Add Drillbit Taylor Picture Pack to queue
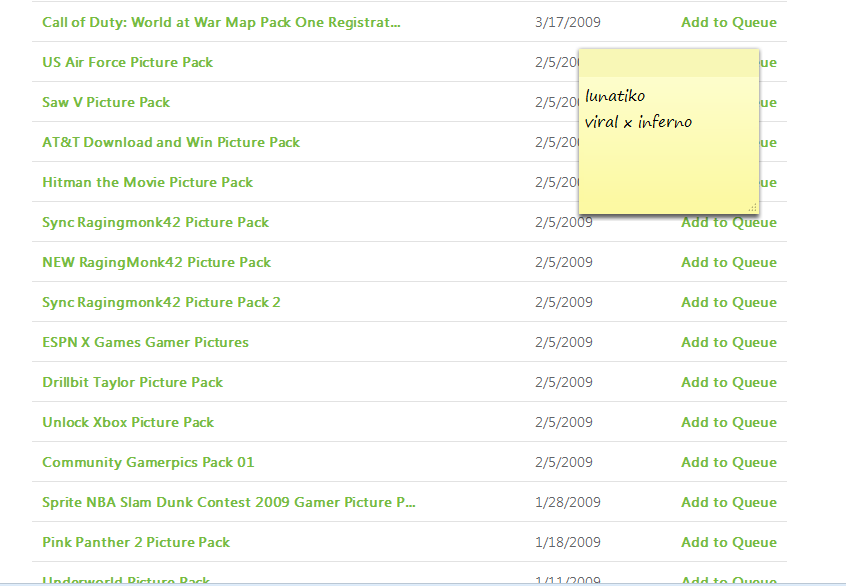The image size is (846, 586). pyautogui.click(x=729, y=382)
